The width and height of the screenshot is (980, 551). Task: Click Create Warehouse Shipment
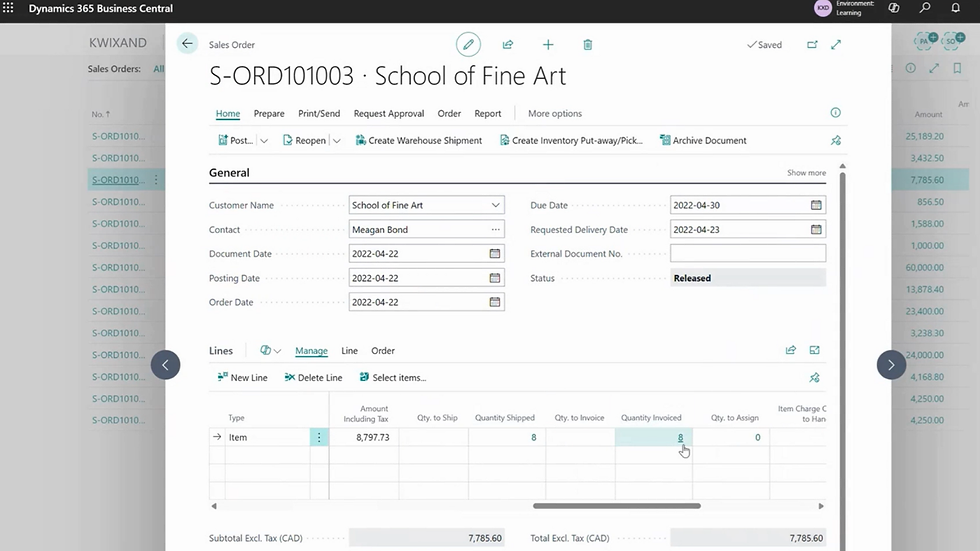click(x=419, y=141)
